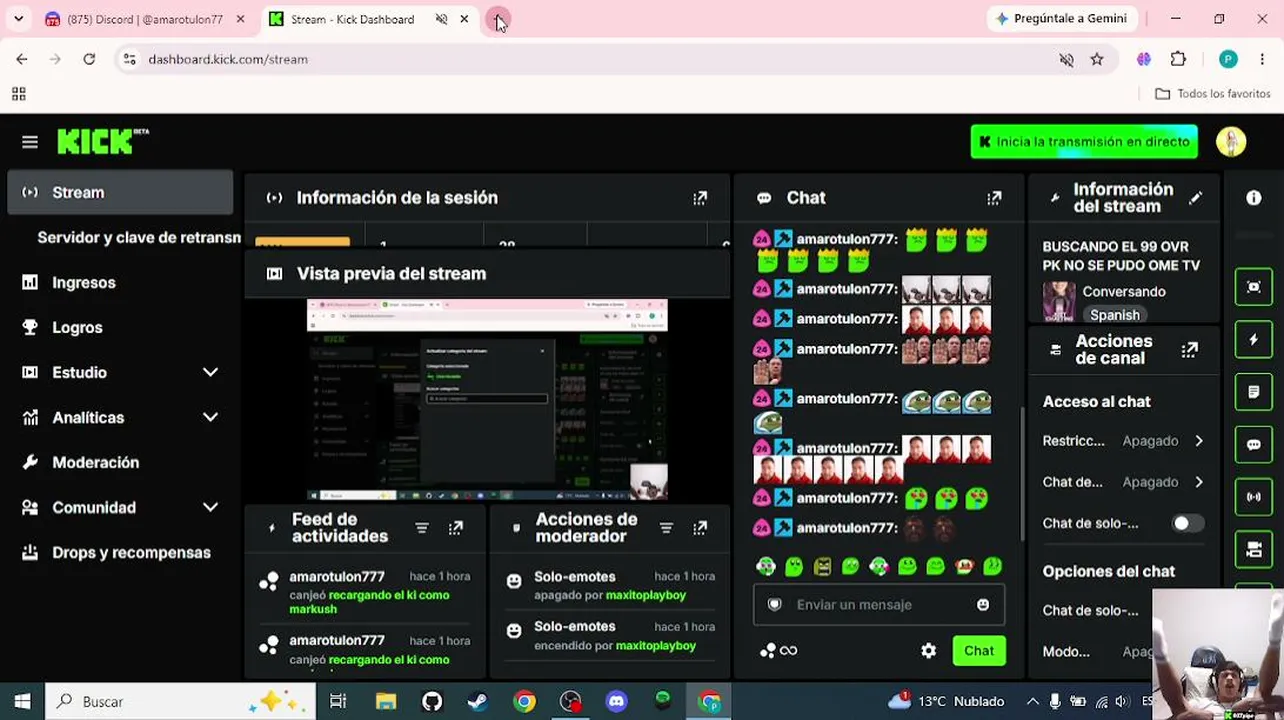This screenshot has width=1284, height=720.
Task: Pop out the Acciones de canal panel
Action: pyautogui.click(x=1189, y=350)
